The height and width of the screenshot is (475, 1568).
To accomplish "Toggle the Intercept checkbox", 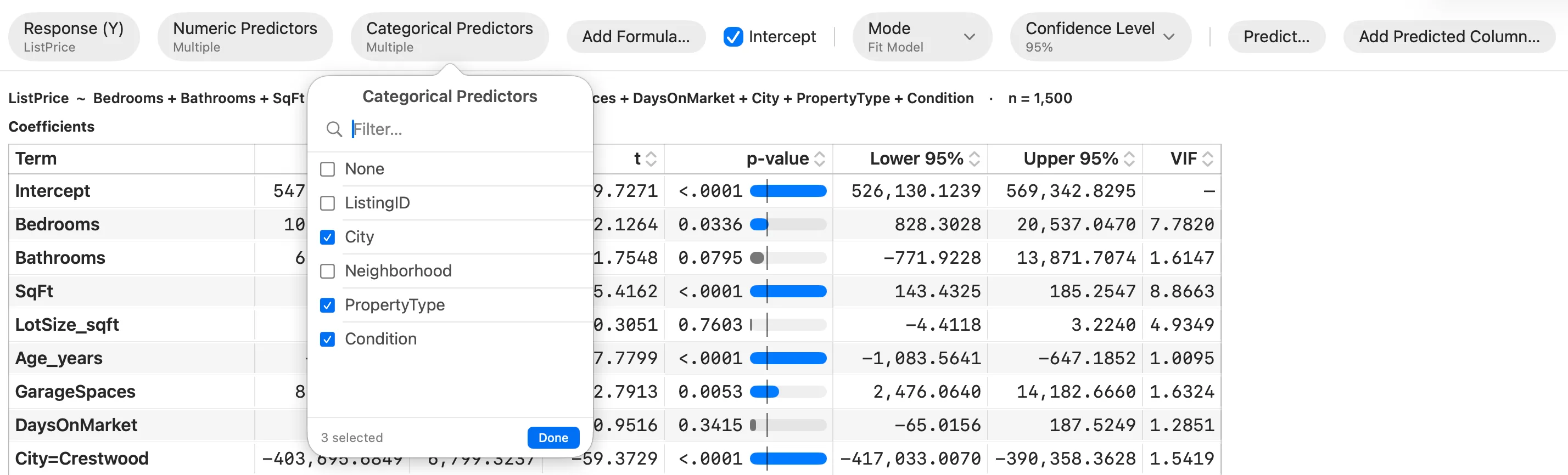I will pos(733,37).
